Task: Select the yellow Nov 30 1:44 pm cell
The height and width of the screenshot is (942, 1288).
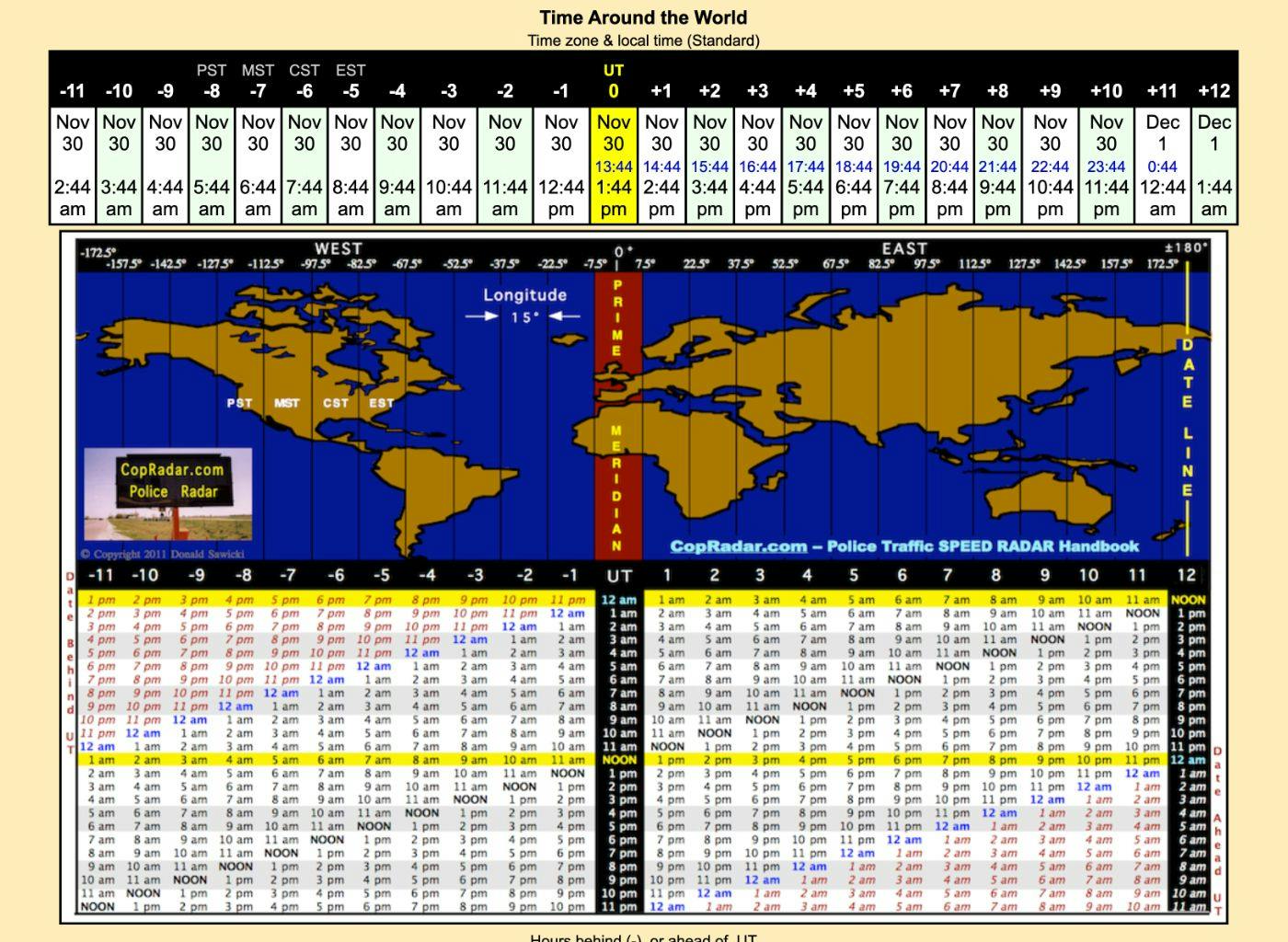Action: 614,166
